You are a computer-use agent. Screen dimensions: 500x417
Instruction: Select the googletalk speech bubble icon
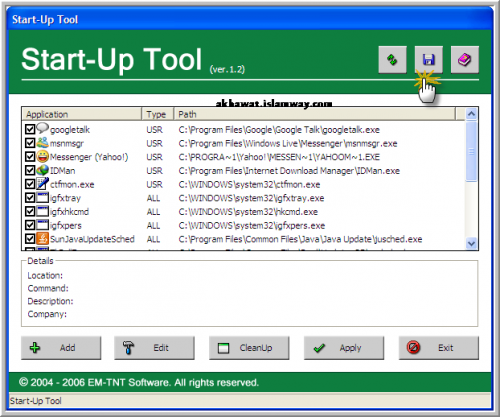click(42, 128)
